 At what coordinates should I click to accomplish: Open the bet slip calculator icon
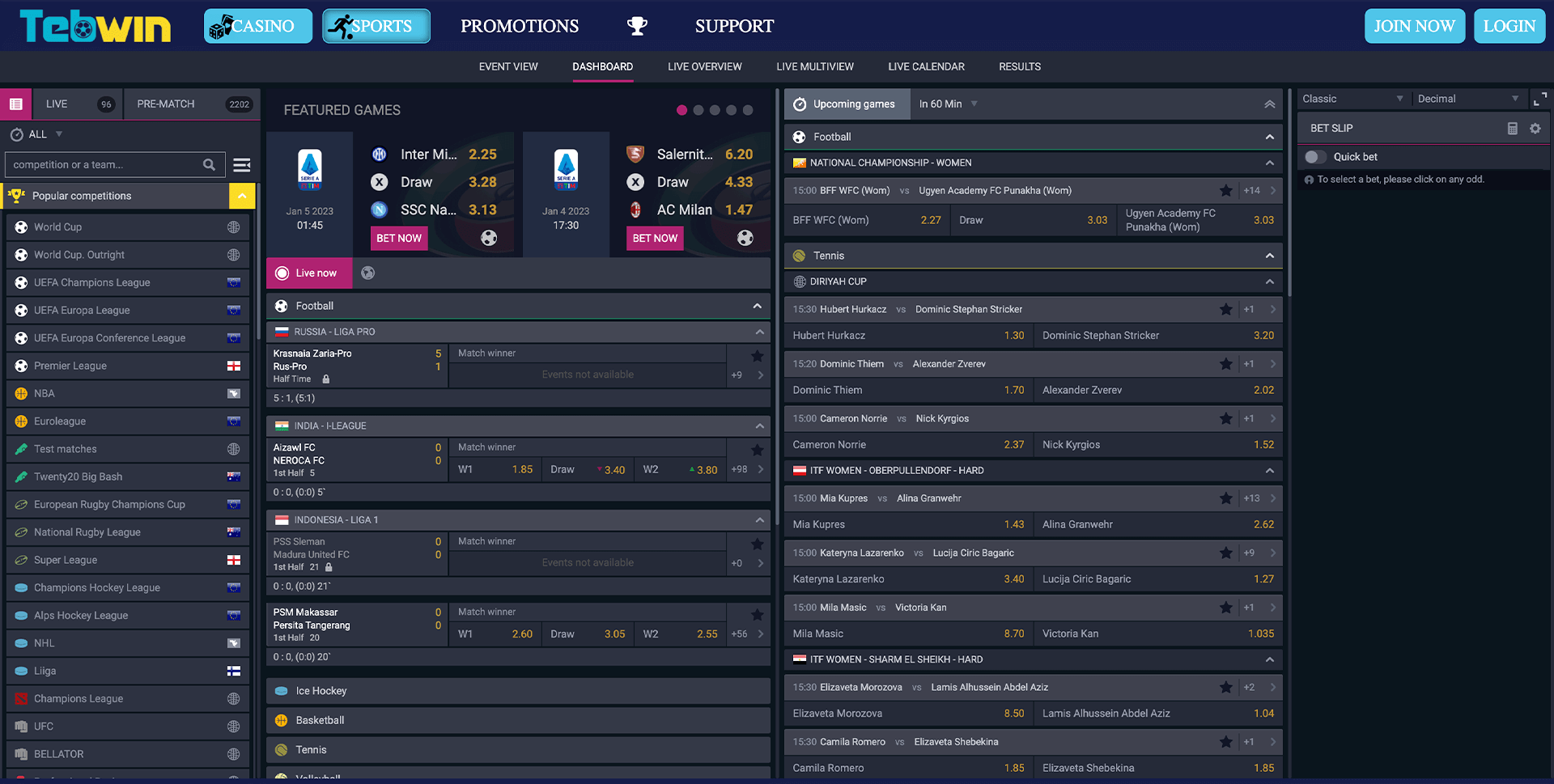point(1512,128)
